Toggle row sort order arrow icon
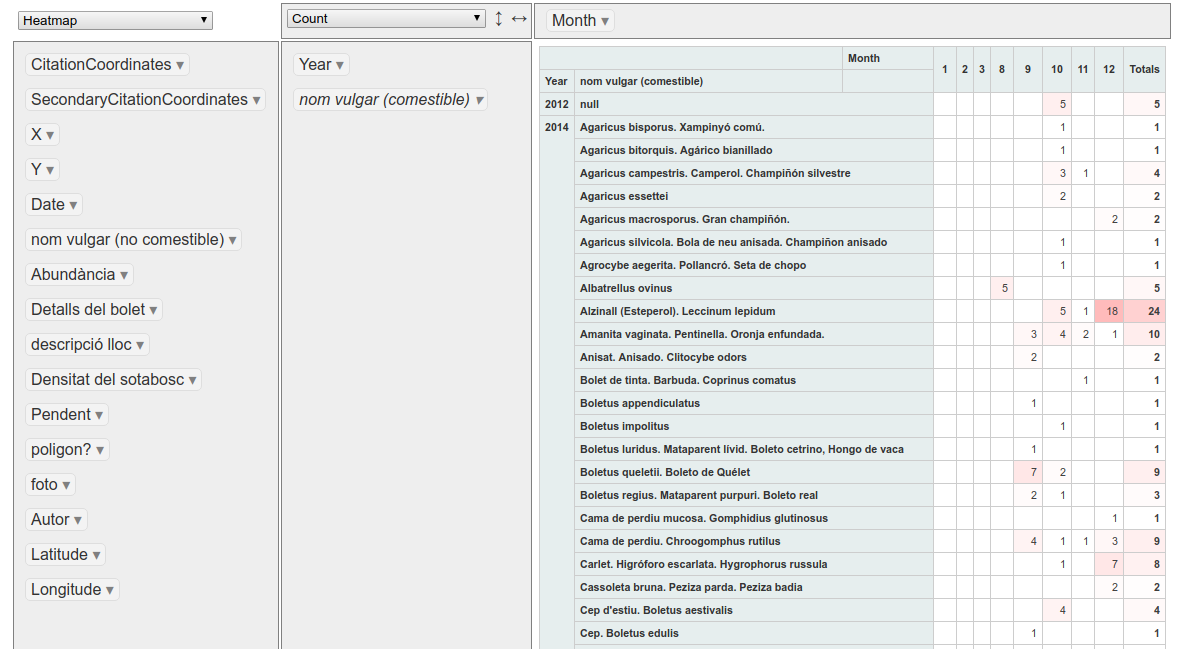 point(499,19)
